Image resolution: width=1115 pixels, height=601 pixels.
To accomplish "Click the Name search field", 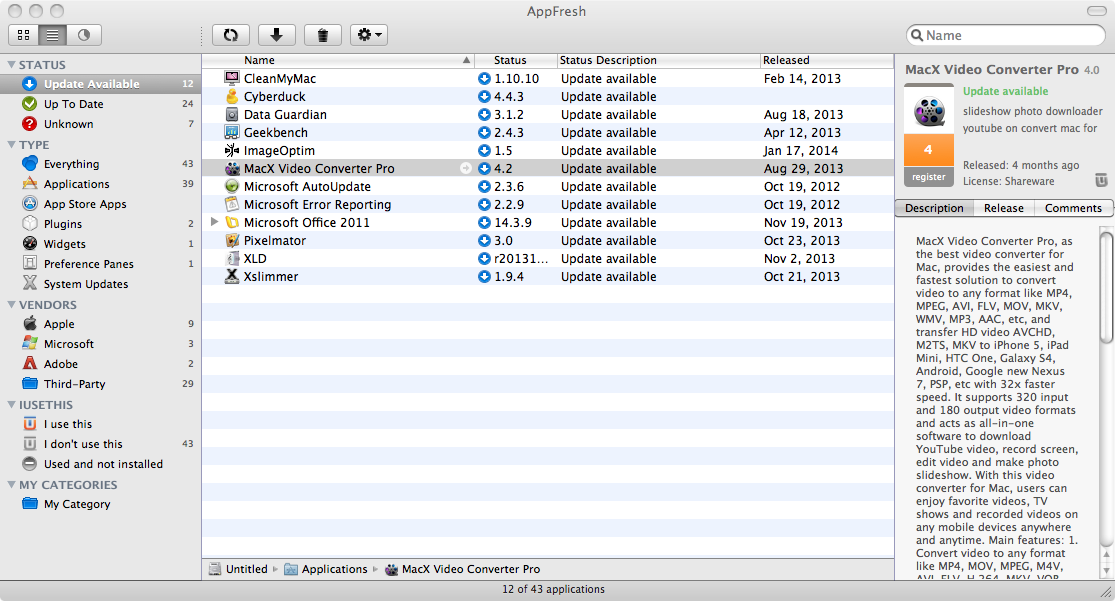I will (x=1010, y=35).
